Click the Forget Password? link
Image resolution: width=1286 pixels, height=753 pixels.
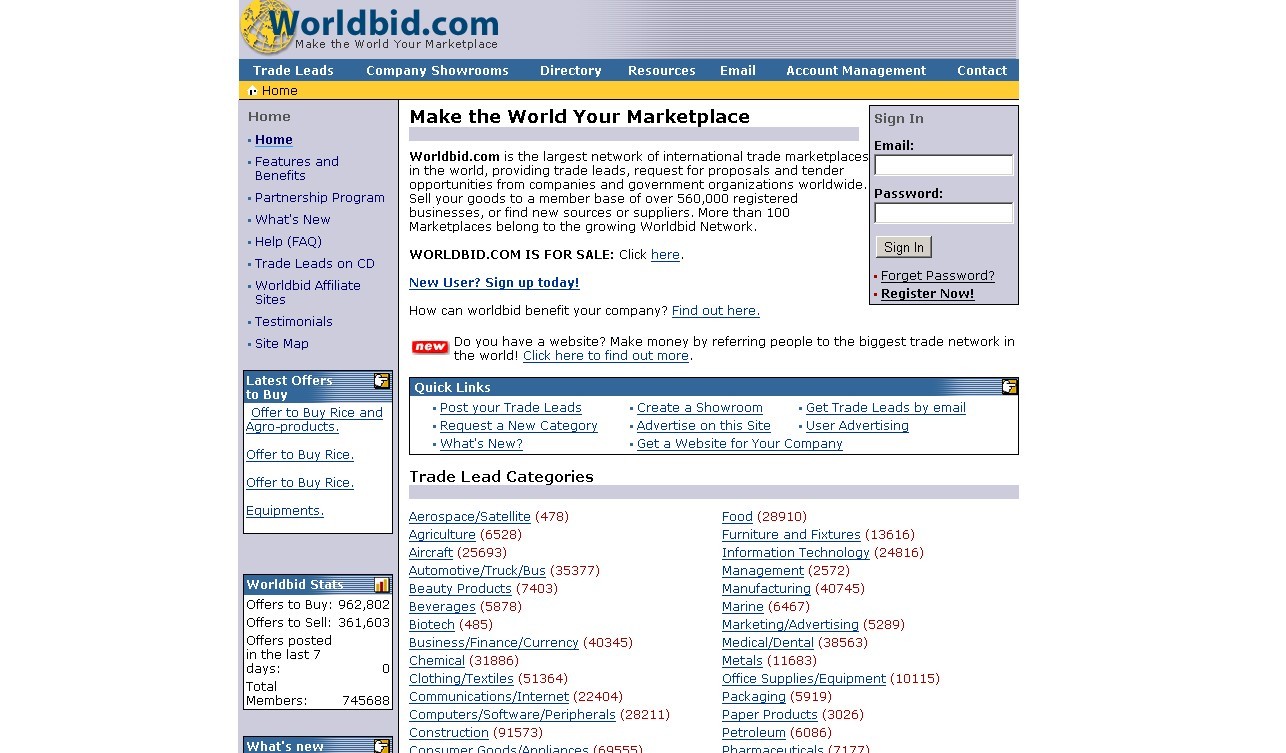coord(938,276)
